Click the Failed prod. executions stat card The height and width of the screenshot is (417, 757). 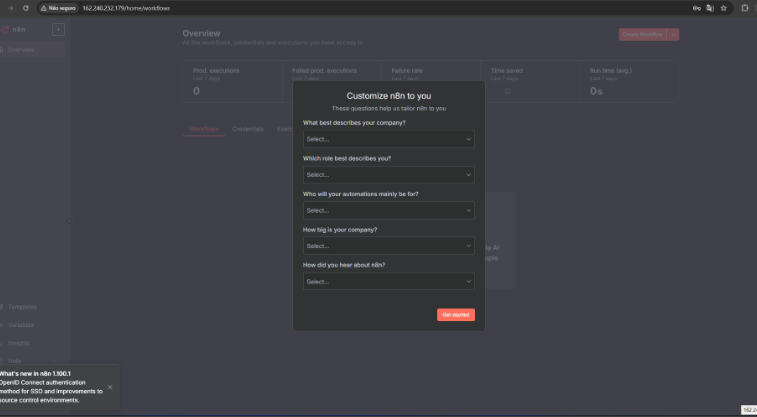332,81
